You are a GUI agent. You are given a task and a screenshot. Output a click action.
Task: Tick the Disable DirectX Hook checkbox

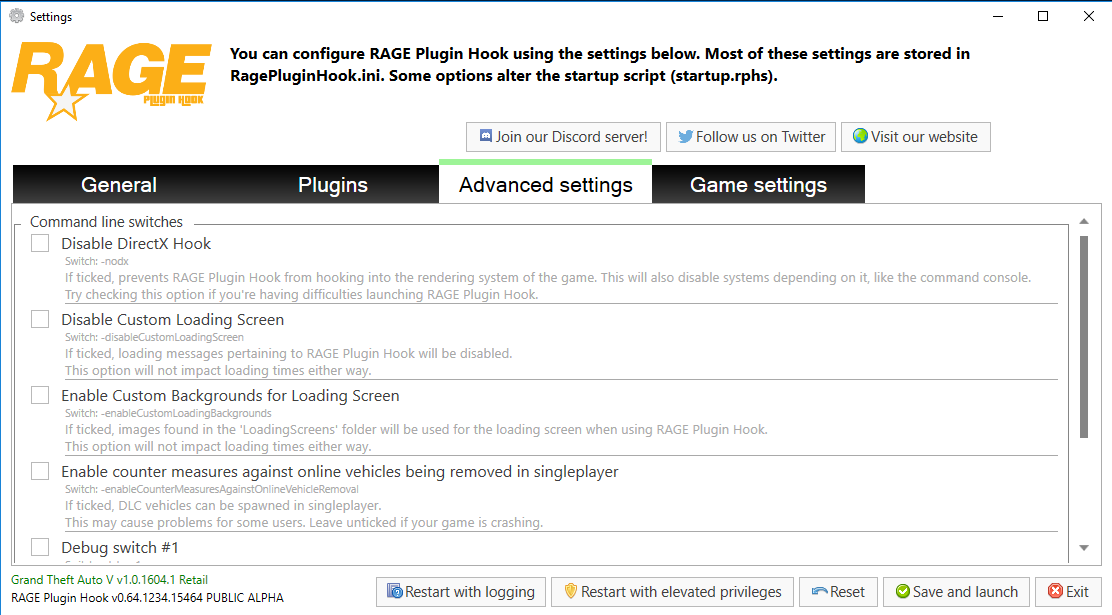[40, 243]
